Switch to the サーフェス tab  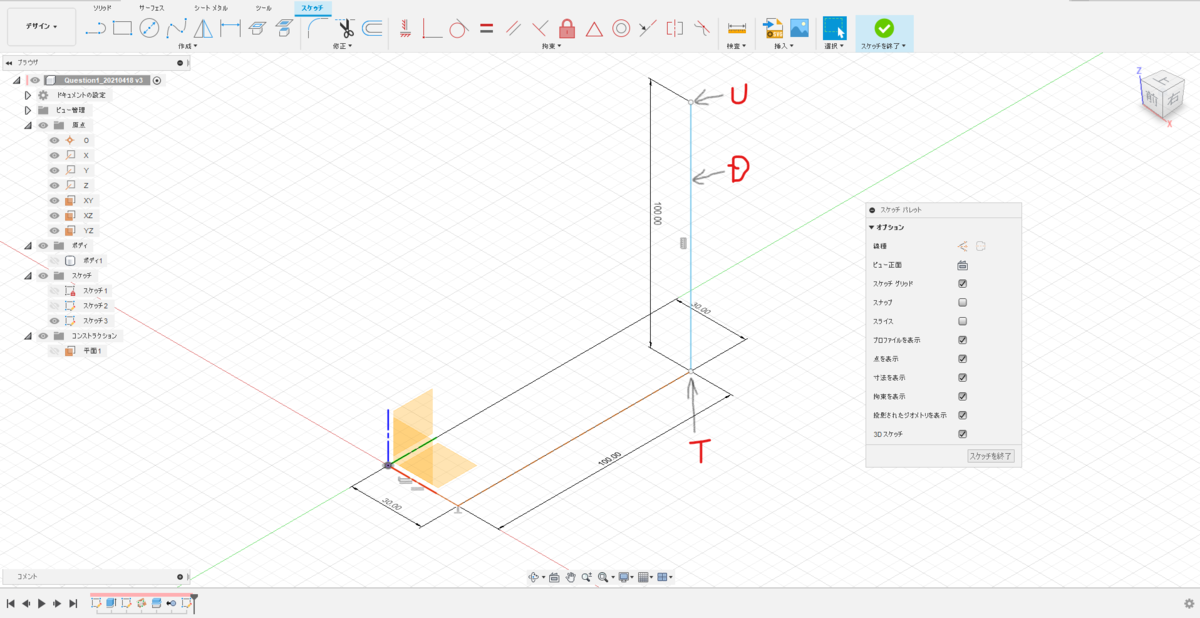coord(152,7)
